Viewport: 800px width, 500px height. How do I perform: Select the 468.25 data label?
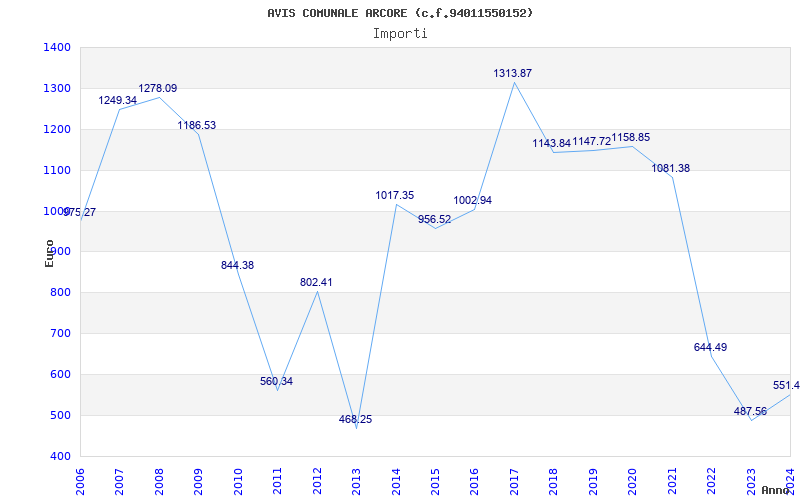click(x=356, y=419)
